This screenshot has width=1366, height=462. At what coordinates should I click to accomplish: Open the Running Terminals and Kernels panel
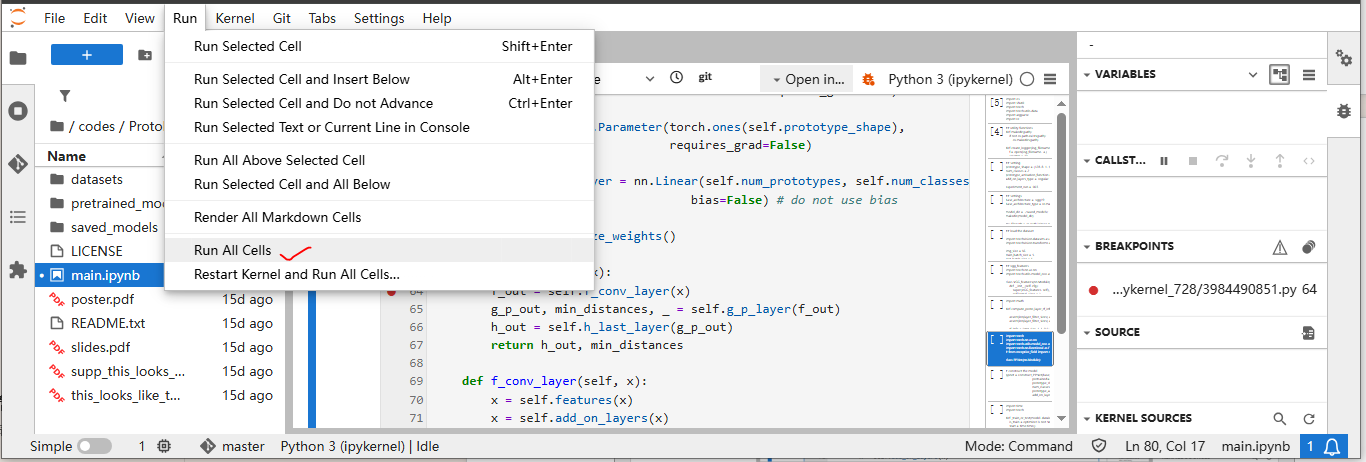point(17,111)
